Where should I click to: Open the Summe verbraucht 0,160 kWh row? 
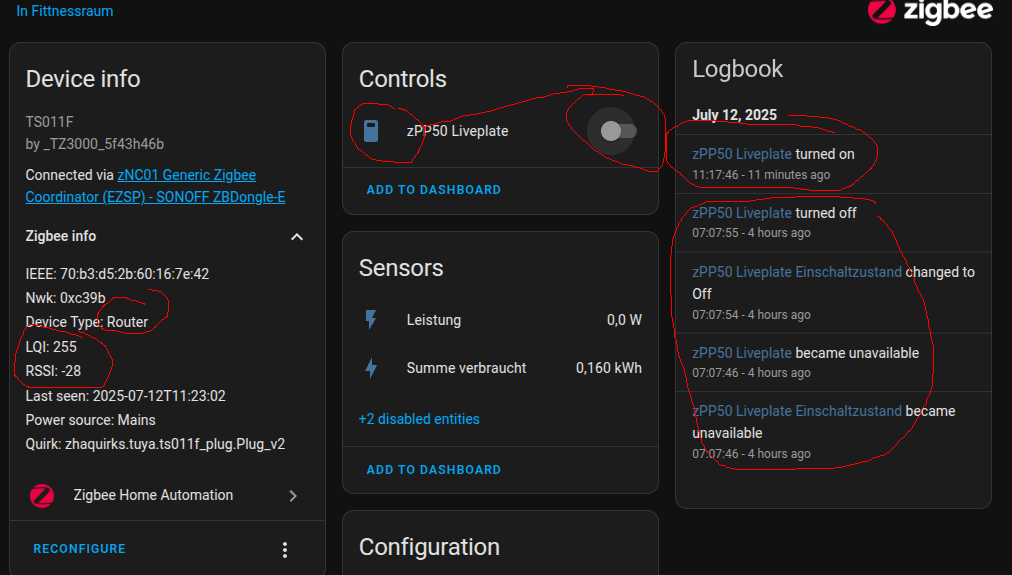(x=500, y=368)
